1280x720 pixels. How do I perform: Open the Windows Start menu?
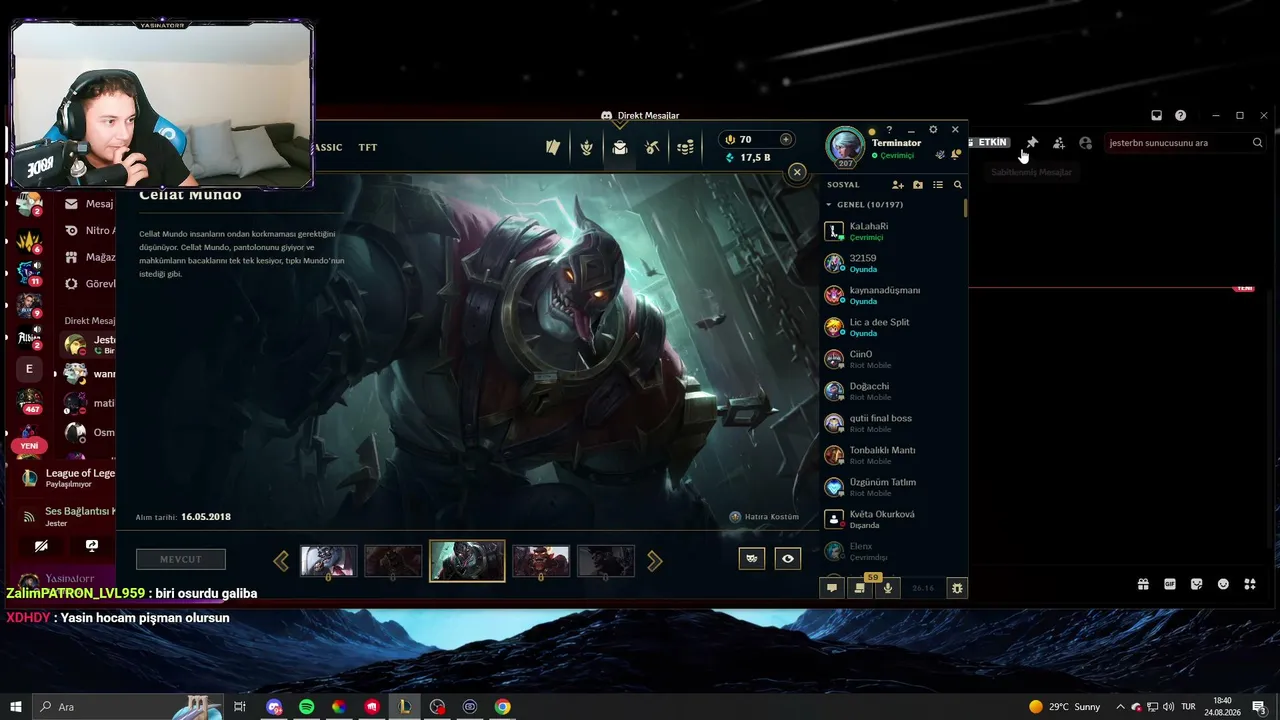coord(16,707)
